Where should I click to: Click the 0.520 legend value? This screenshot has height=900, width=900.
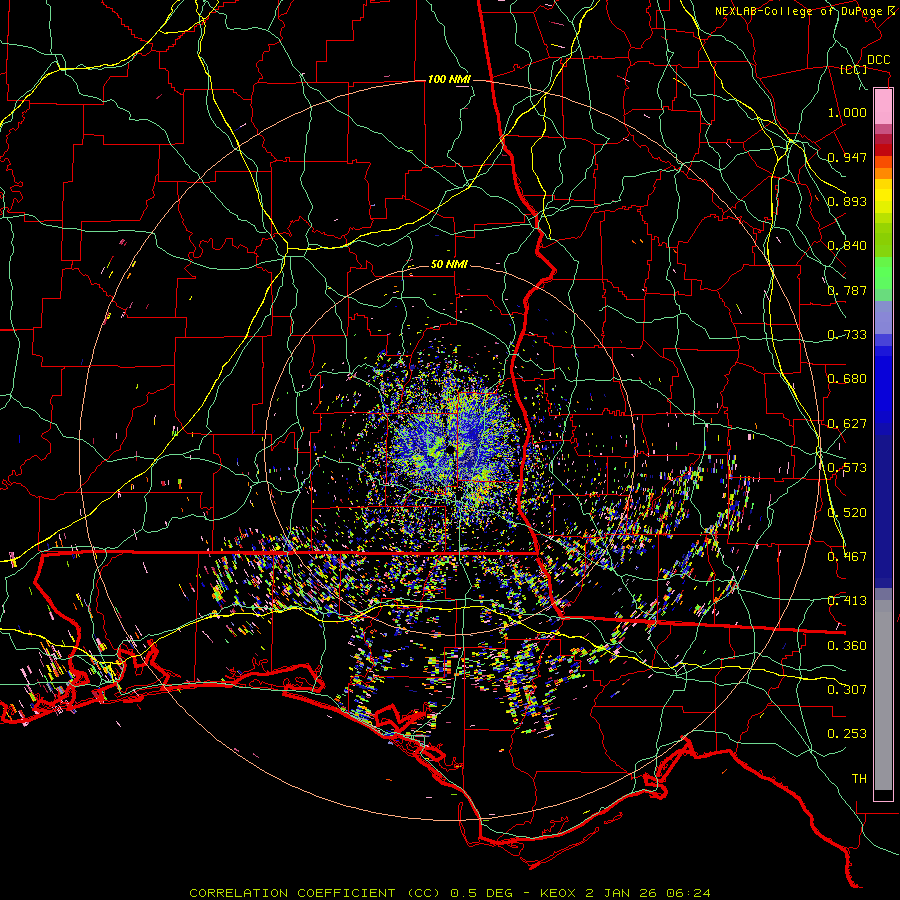(x=847, y=513)
